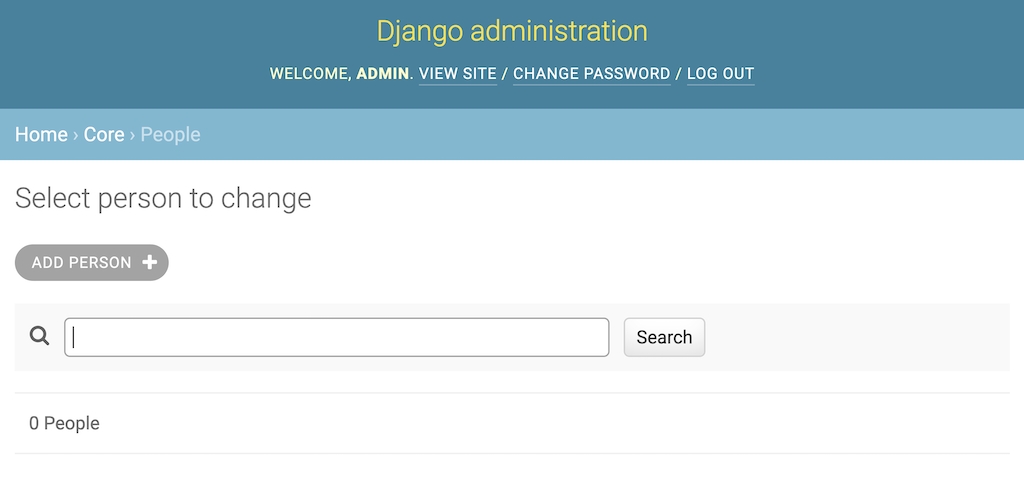Click LOG OUT in the header
The image size is (1024, 483).
coord(720,74)
